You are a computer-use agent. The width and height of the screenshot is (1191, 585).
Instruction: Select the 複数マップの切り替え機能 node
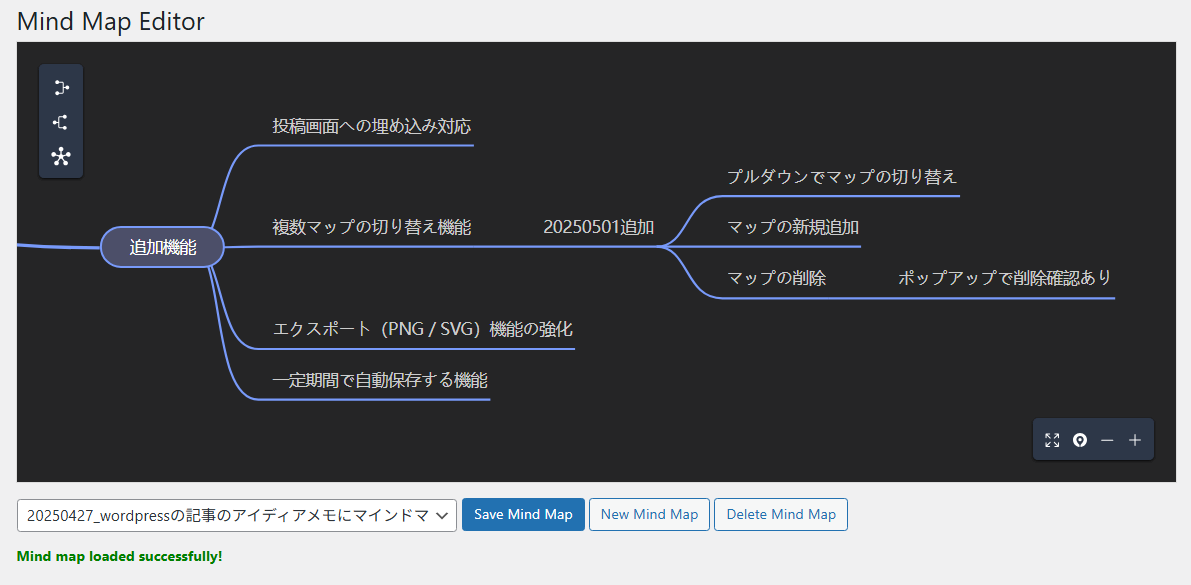point(372,227)
